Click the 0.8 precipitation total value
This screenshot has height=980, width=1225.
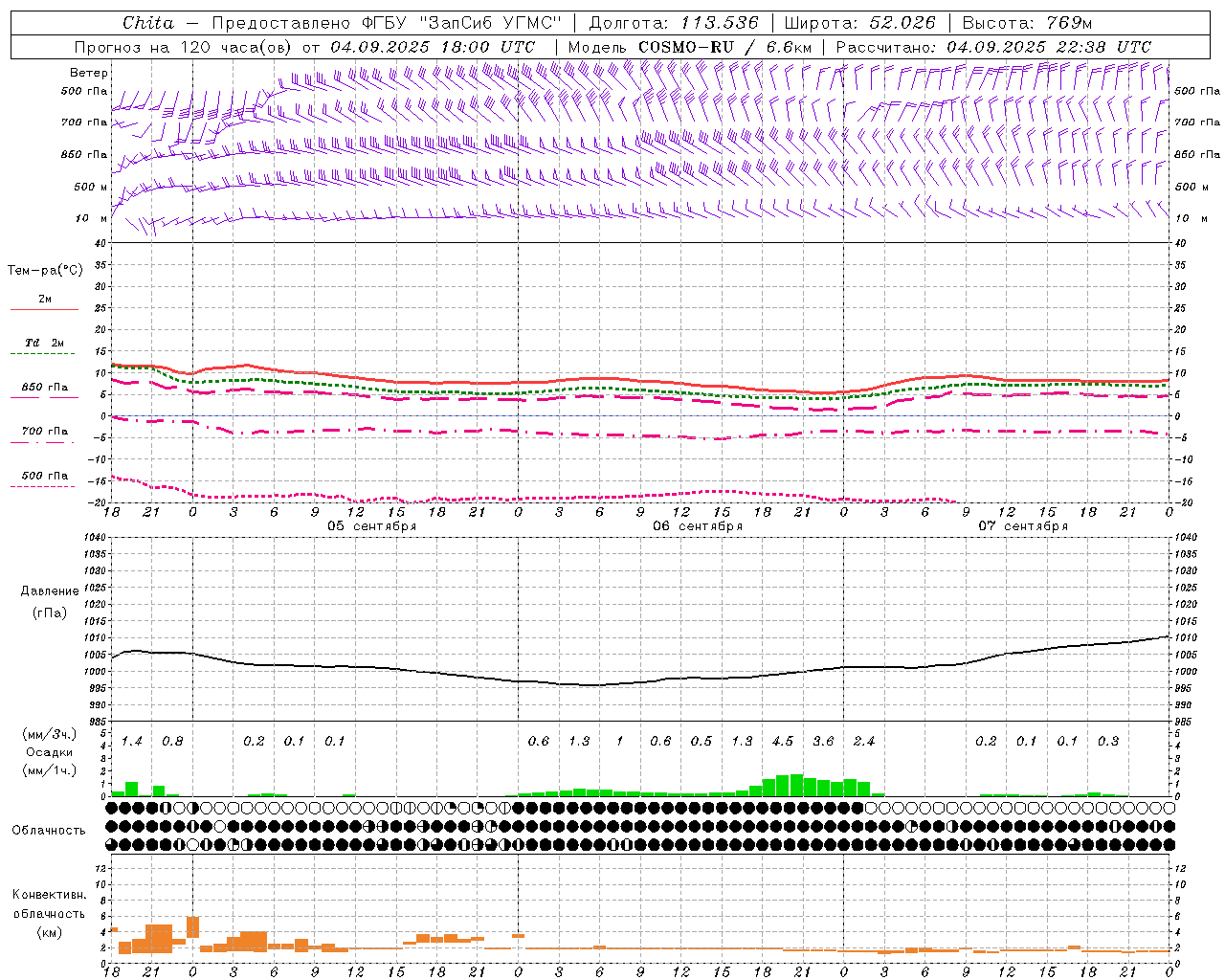172,742
